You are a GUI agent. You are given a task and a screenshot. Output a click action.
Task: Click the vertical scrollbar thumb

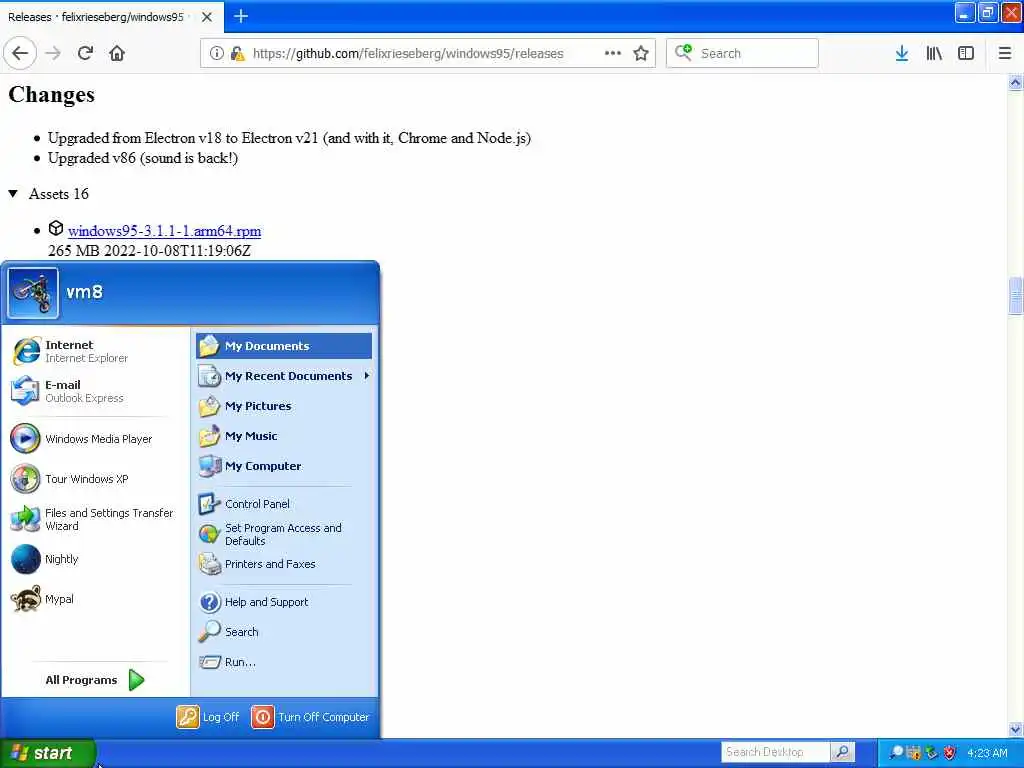click(x=1015, y=296)
